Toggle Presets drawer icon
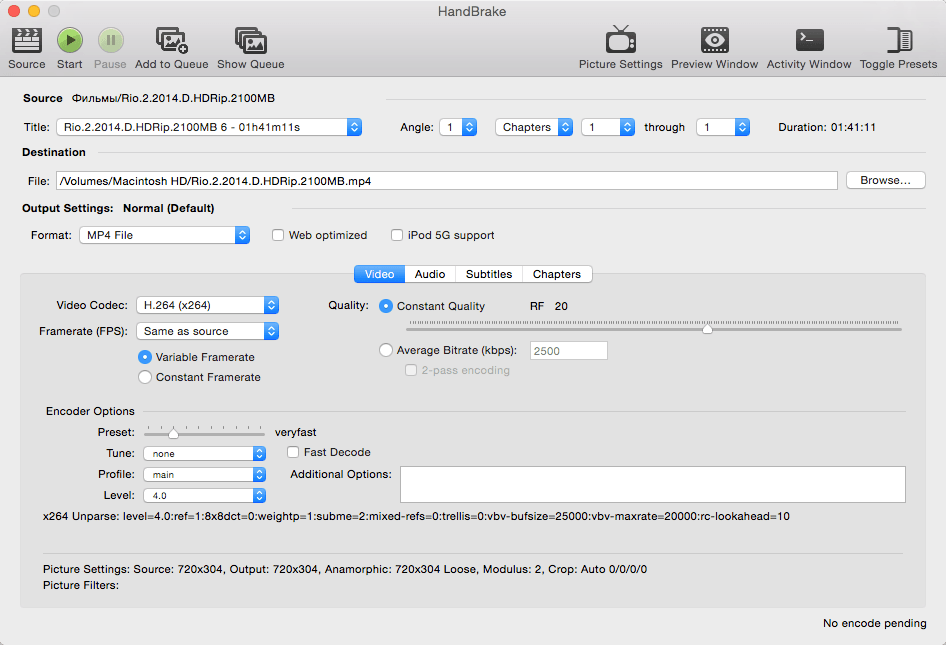The width and height of the screenshot is (946, 645). click(x=899, y=40)
